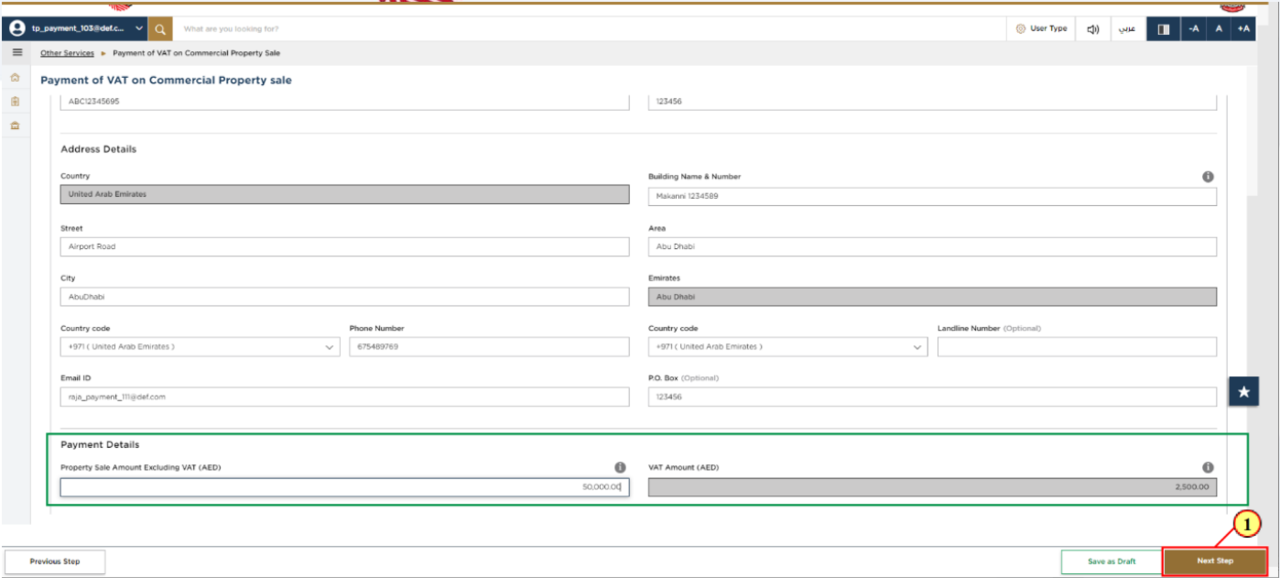Click the P.O. Box field

[x=932, y=397]
